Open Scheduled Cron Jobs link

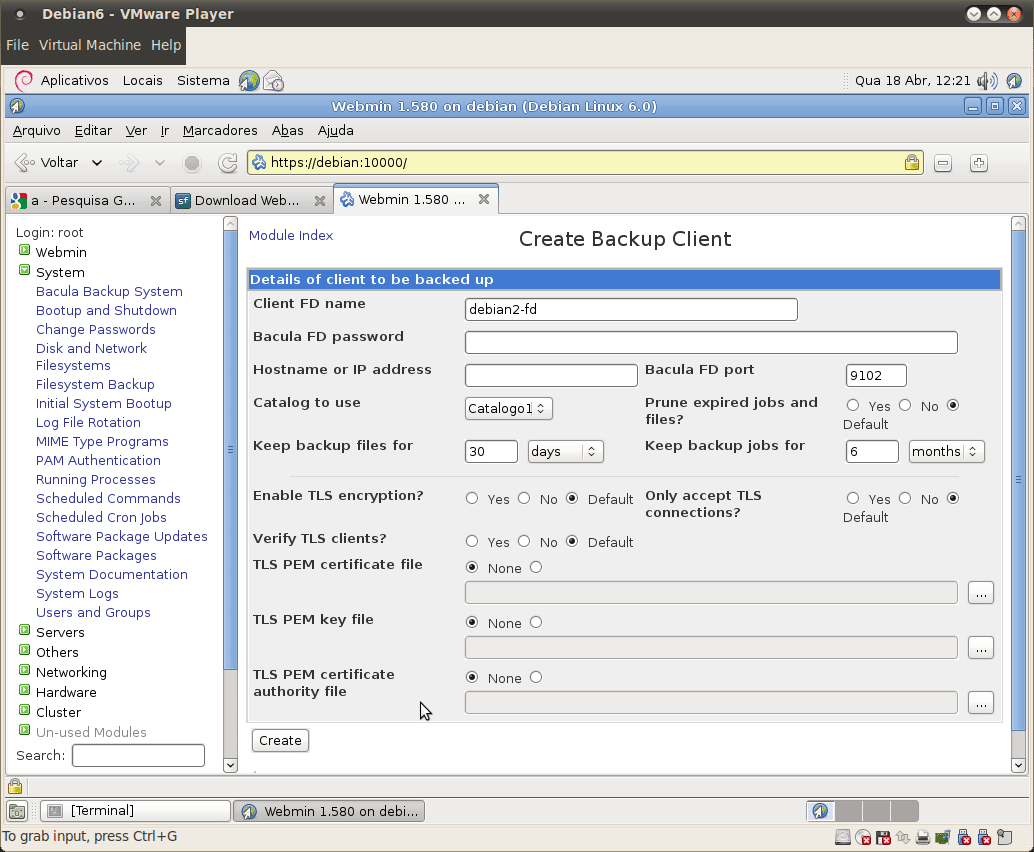101,518
